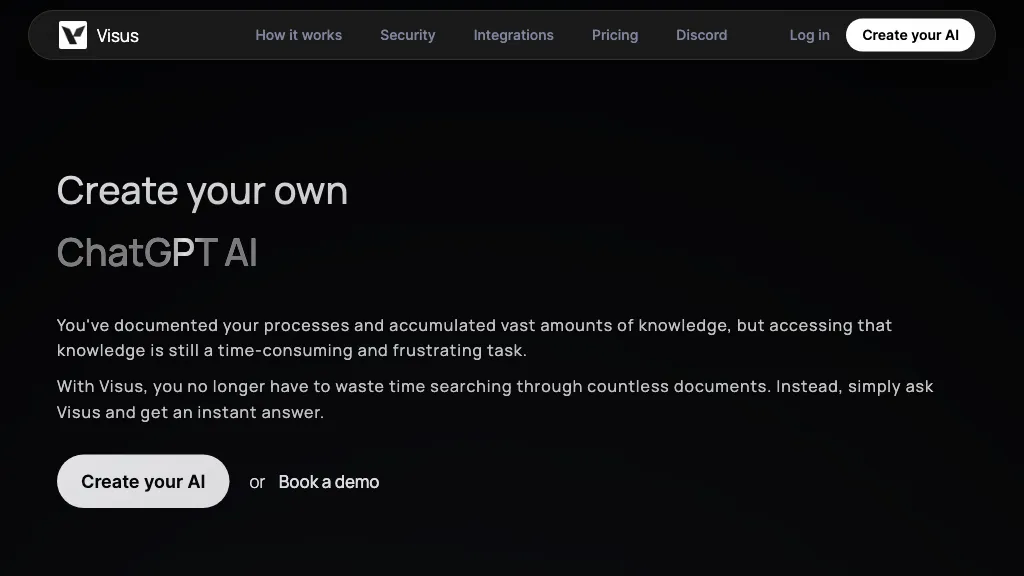
Task: Click the word "or" beside Book a demo
Action: click(x=257, y=482)
